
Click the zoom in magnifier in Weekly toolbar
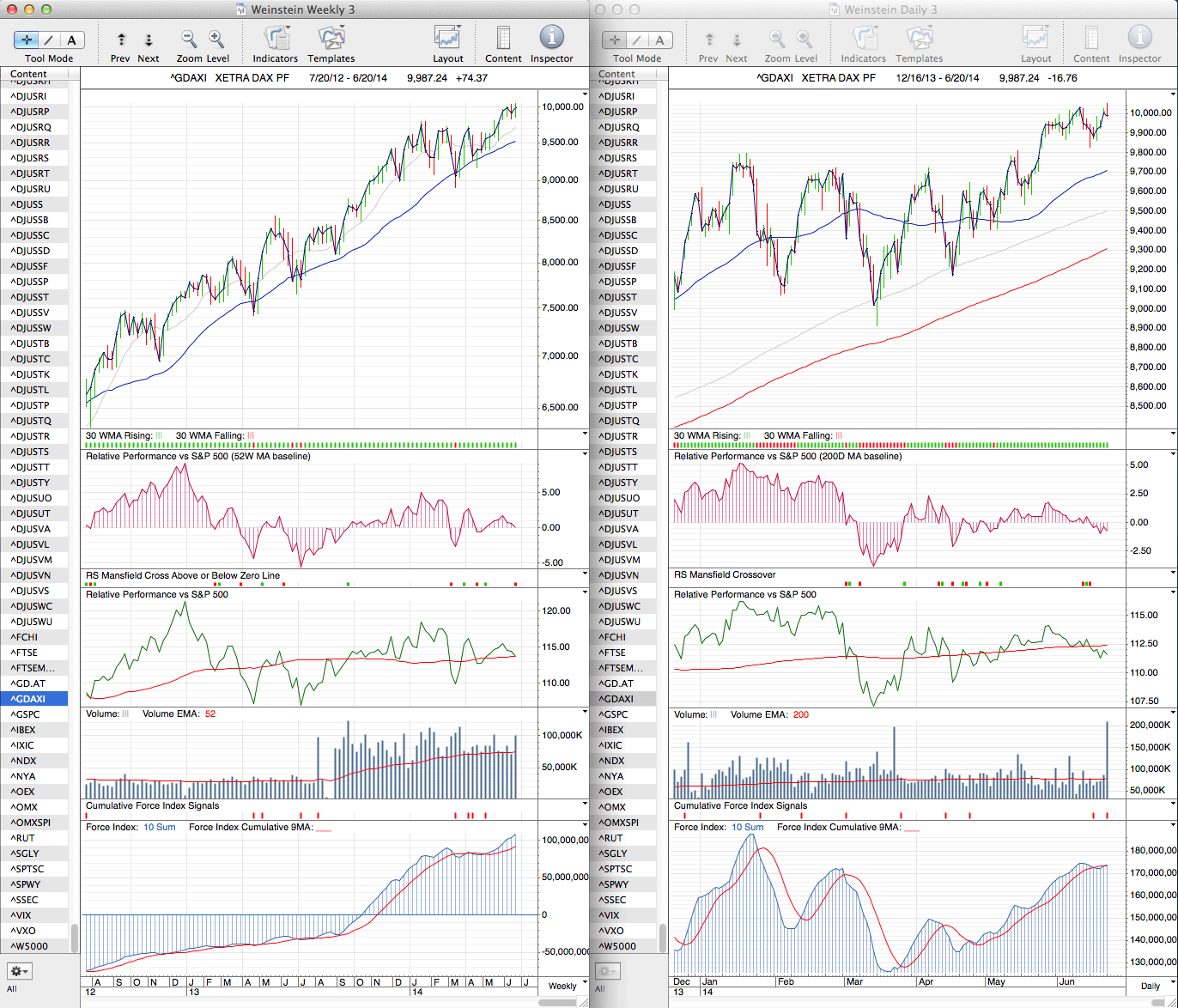216,39
